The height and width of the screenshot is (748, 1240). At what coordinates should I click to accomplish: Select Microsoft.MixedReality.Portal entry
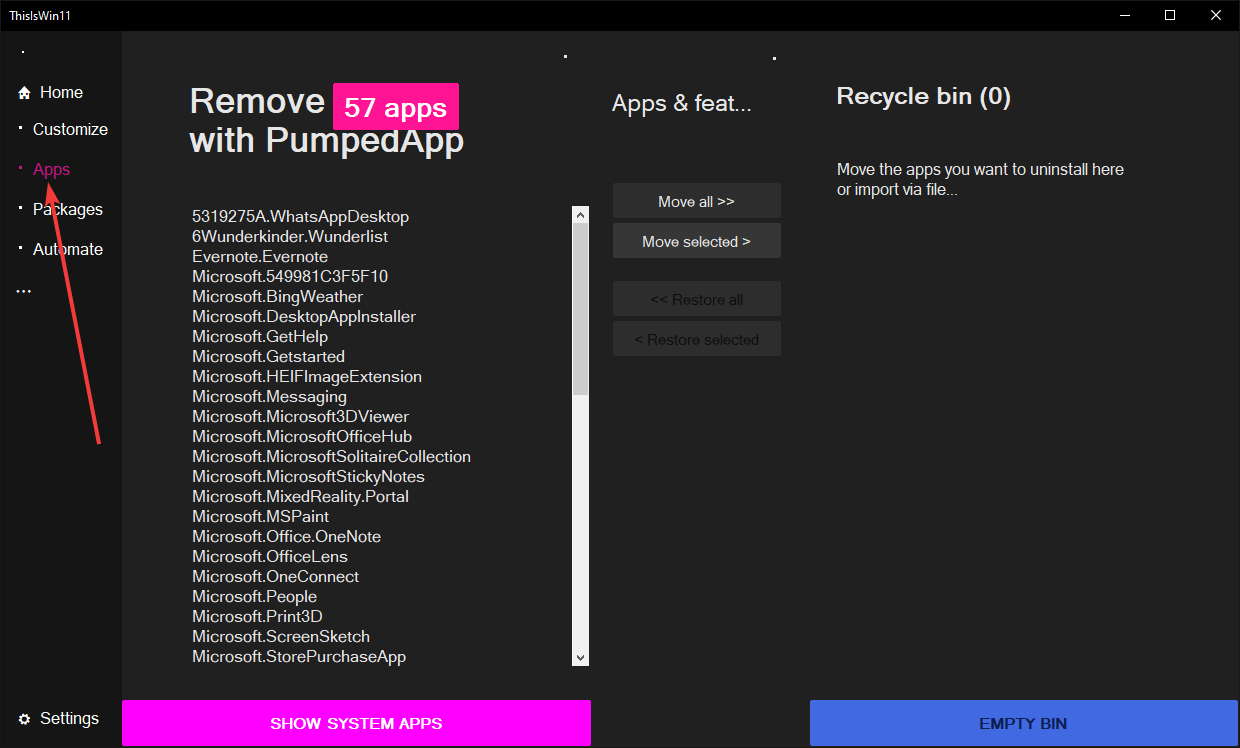tap(300, 496)
